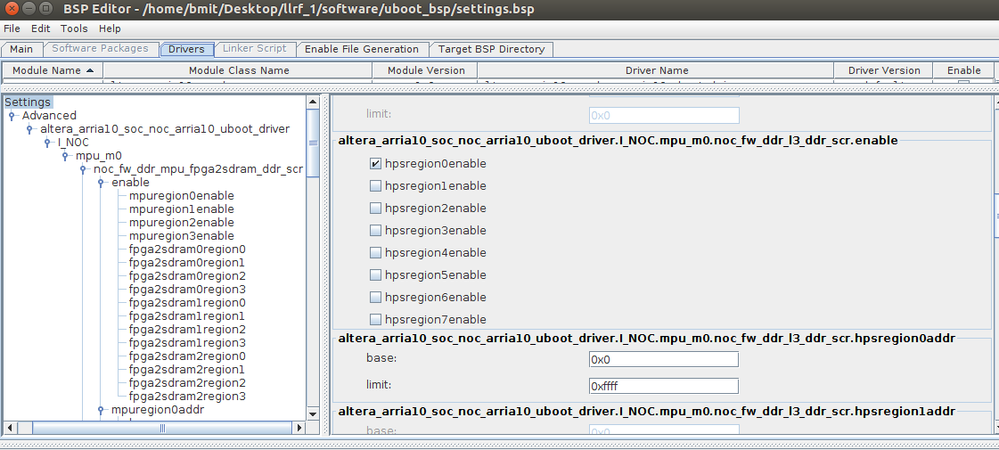Select fpga2sdram1region3 in the tree
999x450 pixels.
point(187,343)
